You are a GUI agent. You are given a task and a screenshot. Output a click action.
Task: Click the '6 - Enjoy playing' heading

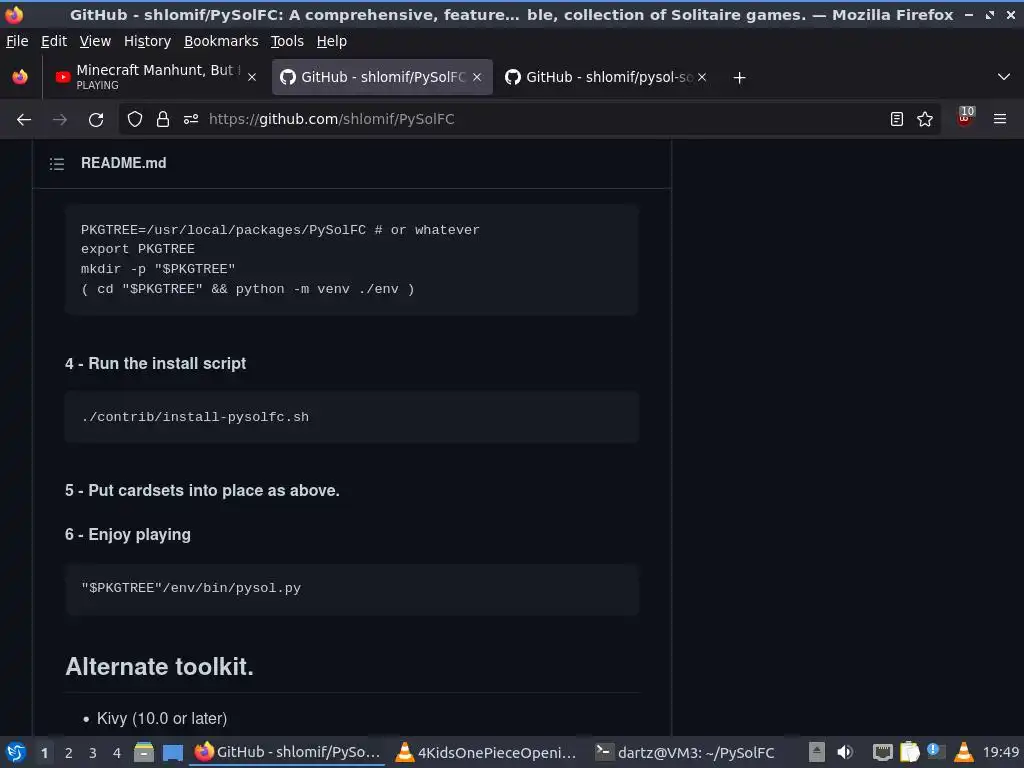[x=128, y=535]
